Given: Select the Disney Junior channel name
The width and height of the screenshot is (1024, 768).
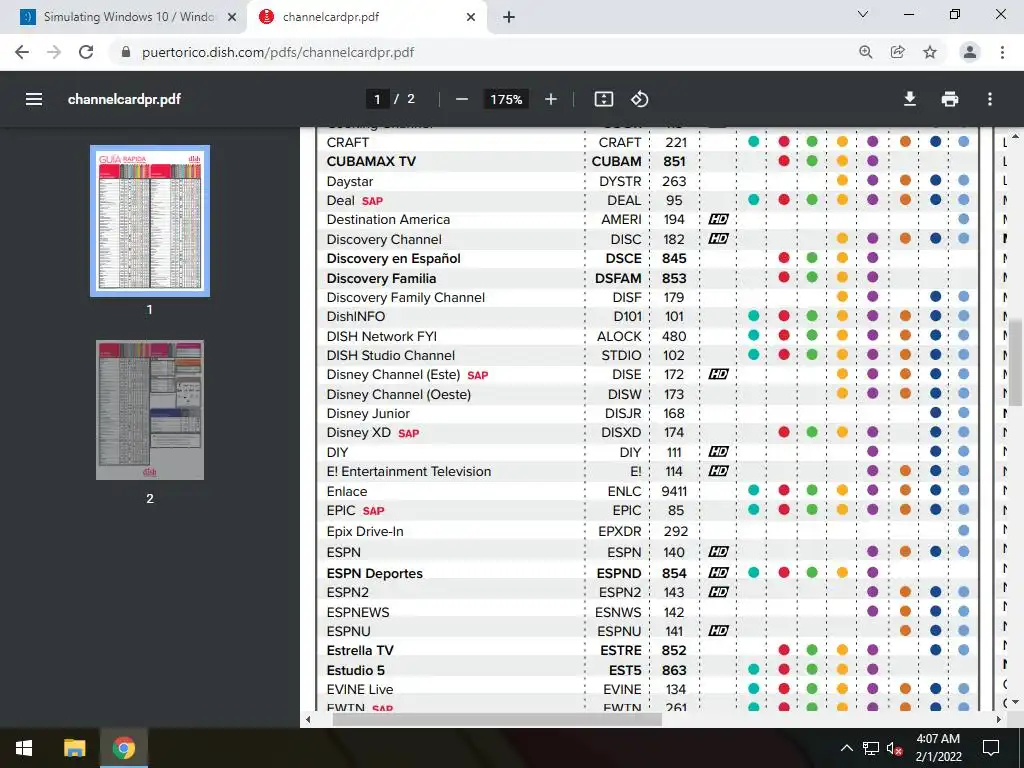Looking at the screenshot, I should click(x=368, y=413).
